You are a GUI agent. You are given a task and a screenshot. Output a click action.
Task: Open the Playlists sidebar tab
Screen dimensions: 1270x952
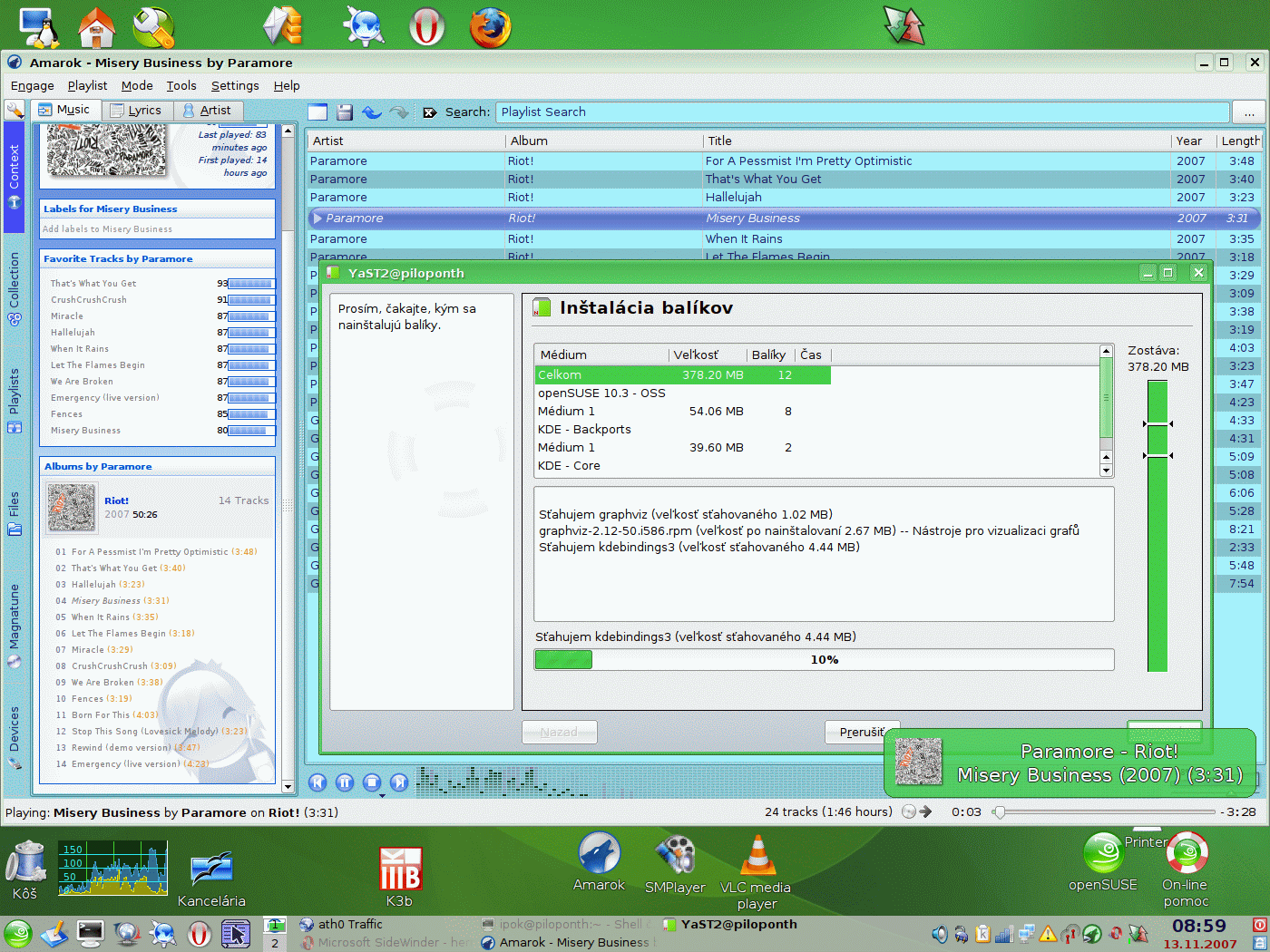[x=14, y=401]
